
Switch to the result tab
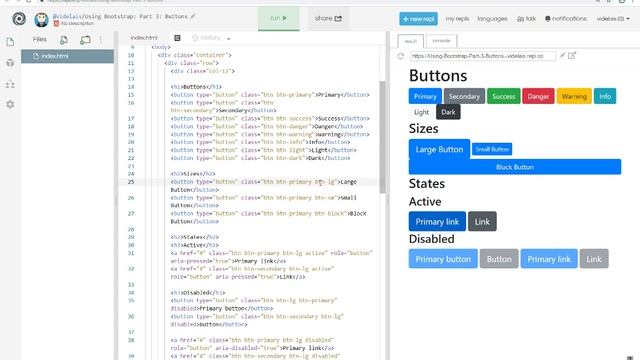[x=411, y=41]
